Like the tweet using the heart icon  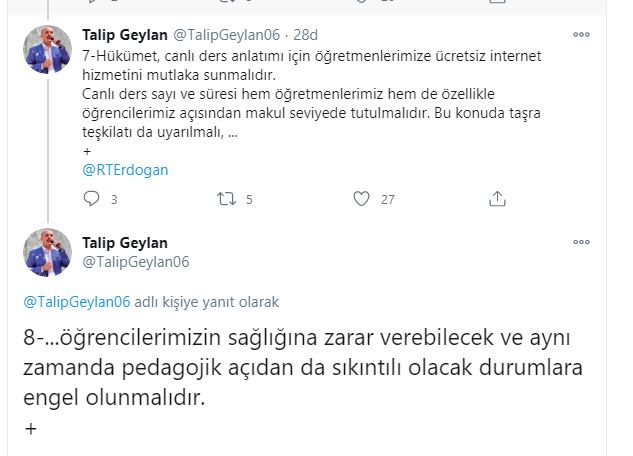click(362, 199)
